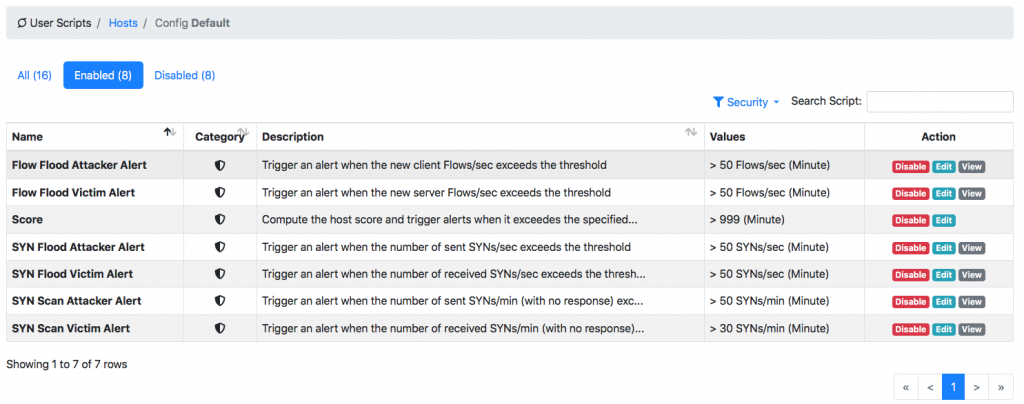
Task: Open the Security category filter dropdown
Action: [x=746, y=102]
